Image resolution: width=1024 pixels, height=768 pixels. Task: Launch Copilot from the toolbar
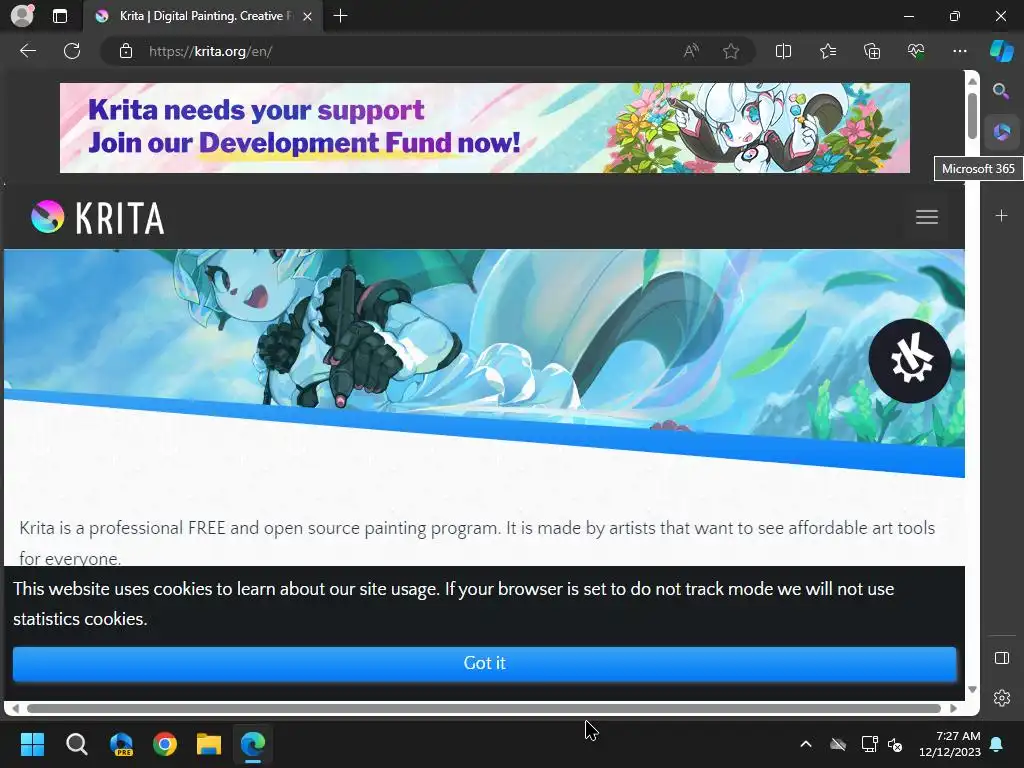point(1001,51)
